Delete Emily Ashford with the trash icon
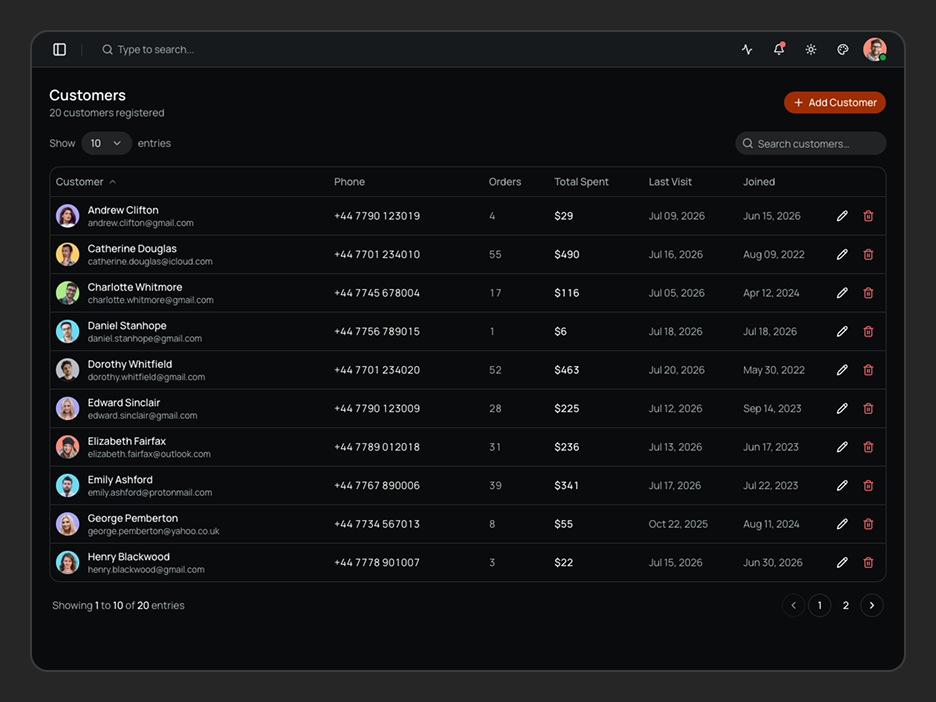 pyautogui.click(x=869, y=485)
